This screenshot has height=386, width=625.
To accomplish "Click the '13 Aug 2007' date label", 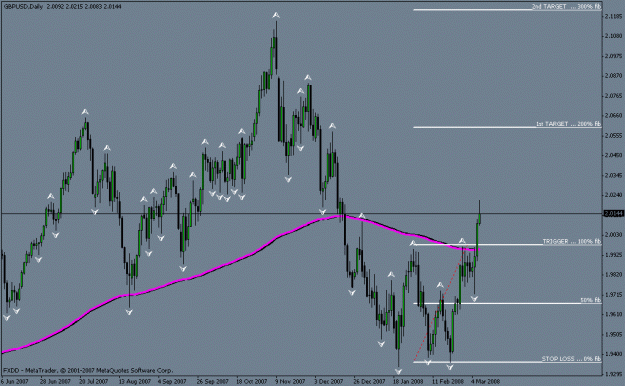I will pos(134,381).
